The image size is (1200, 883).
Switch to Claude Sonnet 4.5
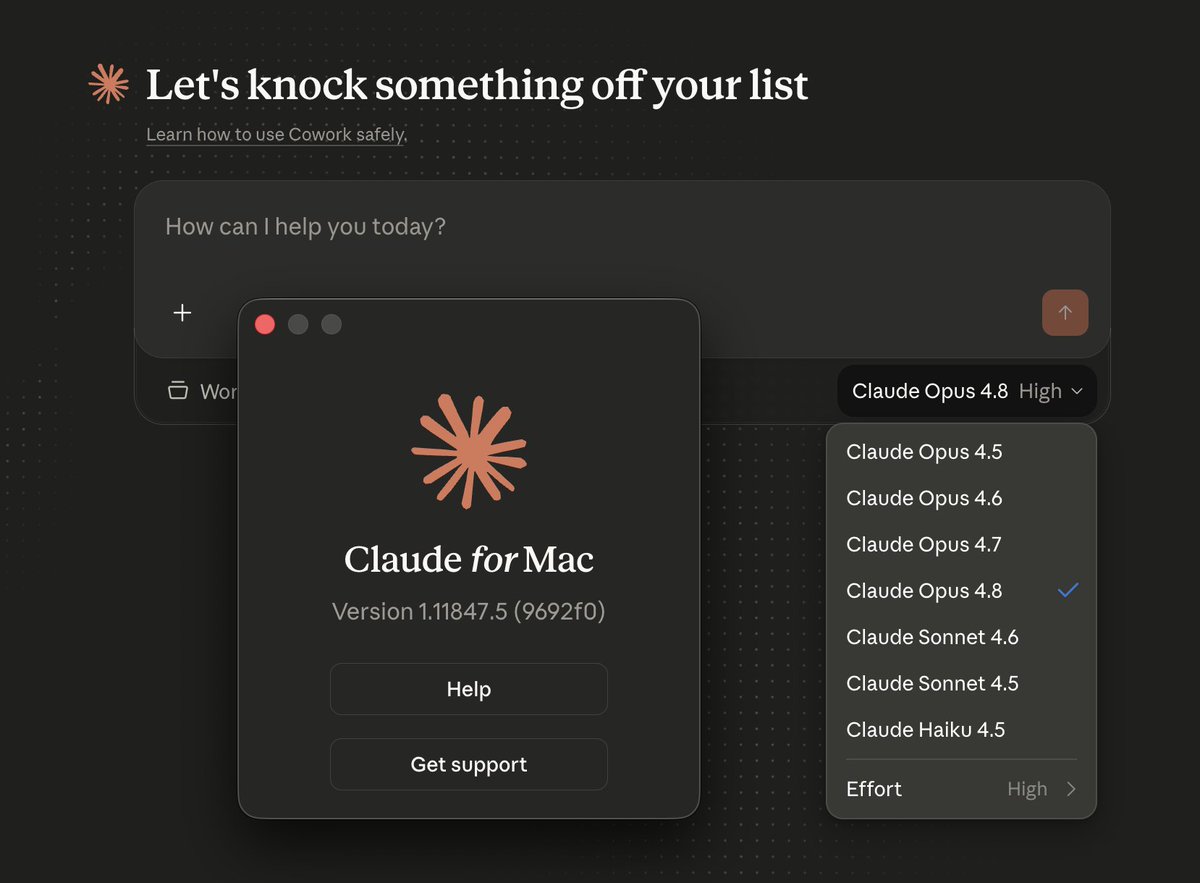pyautogui.click(x=961, y=684)
